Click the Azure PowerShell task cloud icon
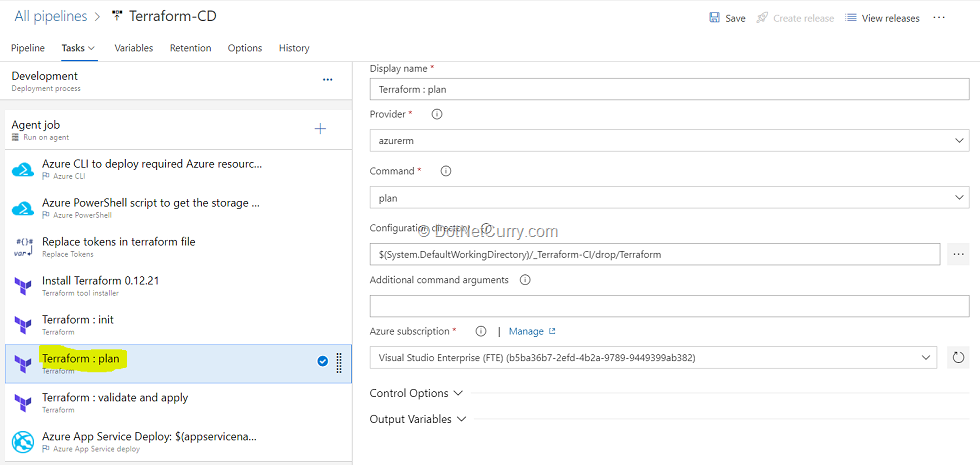This screenshot has width=980, height=465. 22,208
